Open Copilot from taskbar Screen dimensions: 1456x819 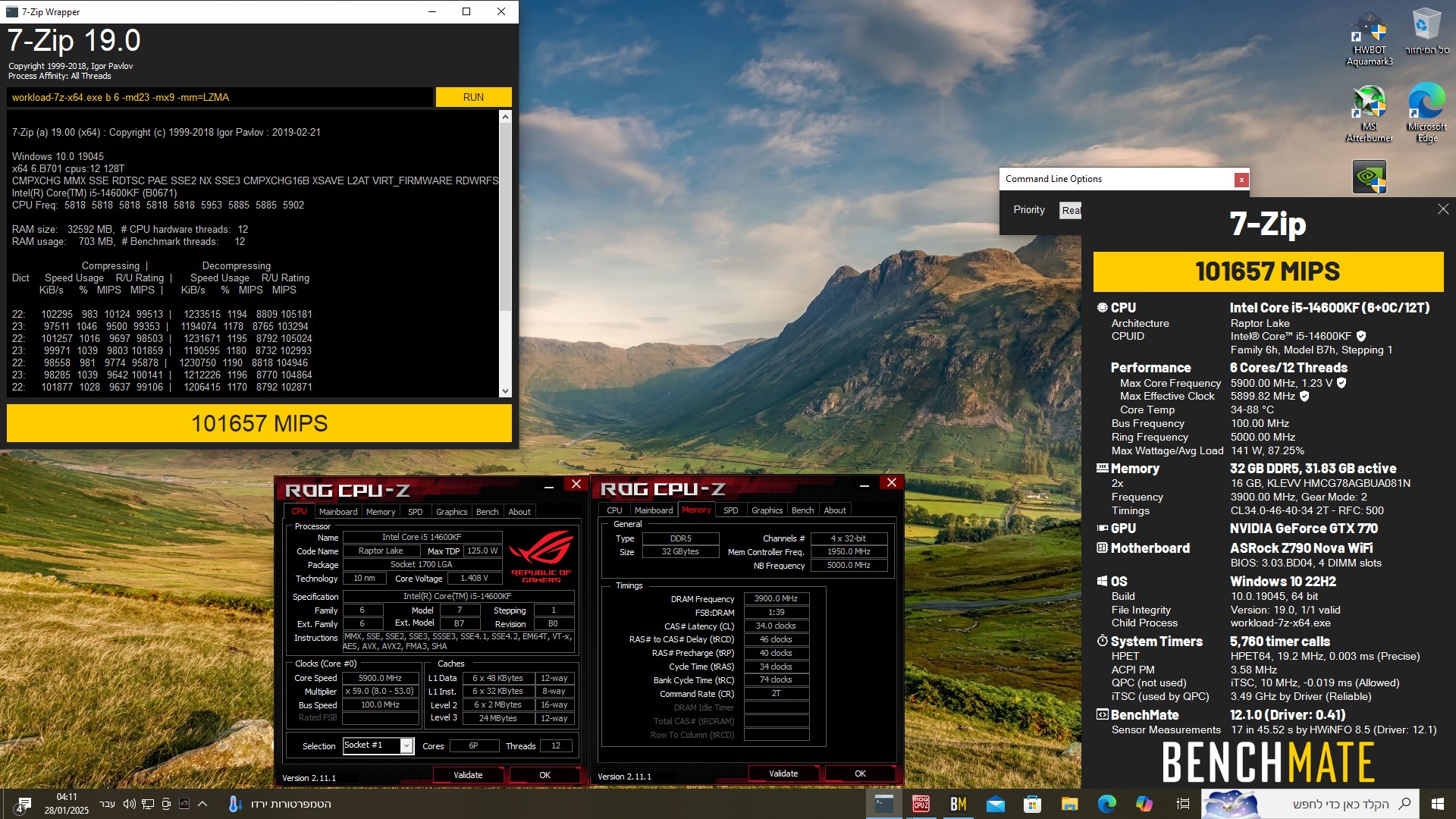click(x=1144, y=804)
